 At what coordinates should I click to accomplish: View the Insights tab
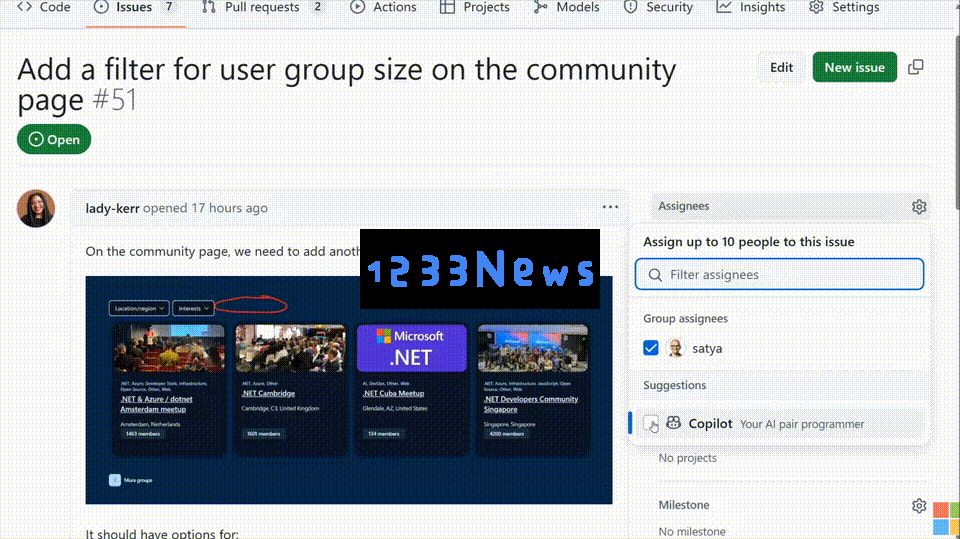click(751, 7)
